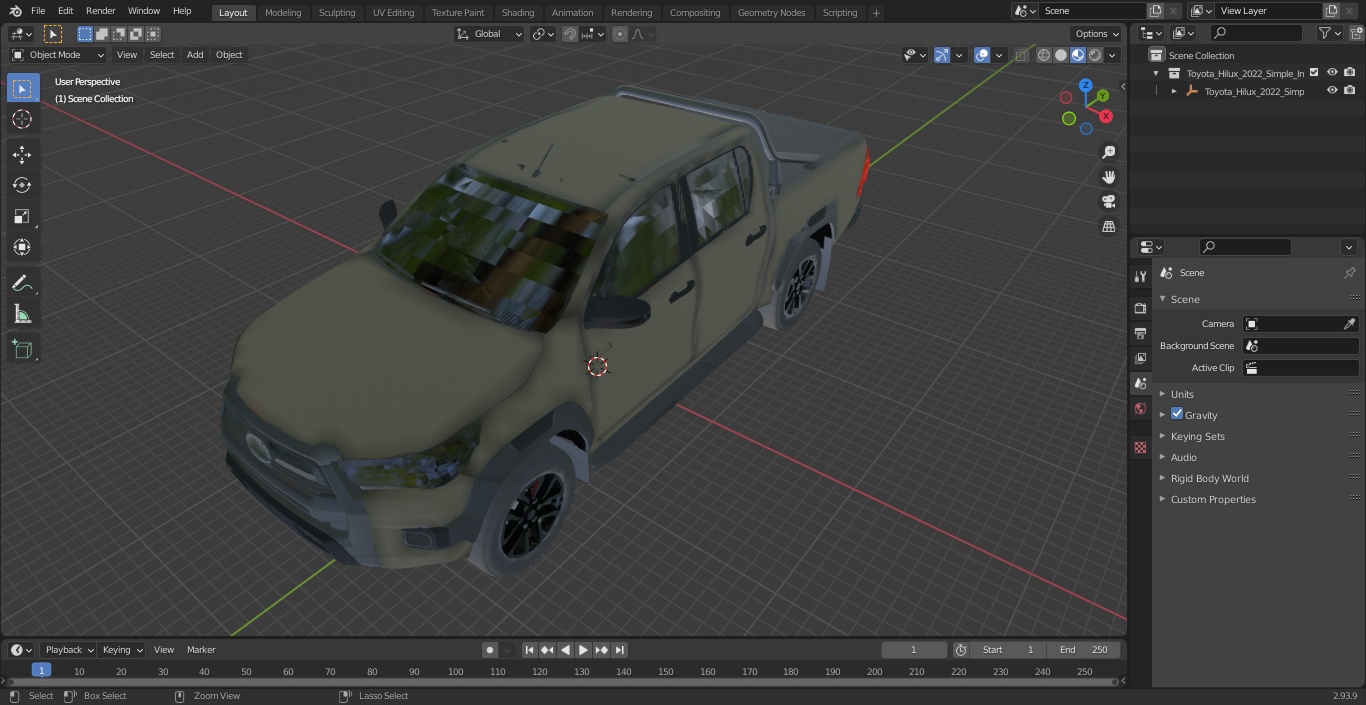The image size is (1366, 705).
Task: Activate the Transform tool
Action: click(22, 247)
